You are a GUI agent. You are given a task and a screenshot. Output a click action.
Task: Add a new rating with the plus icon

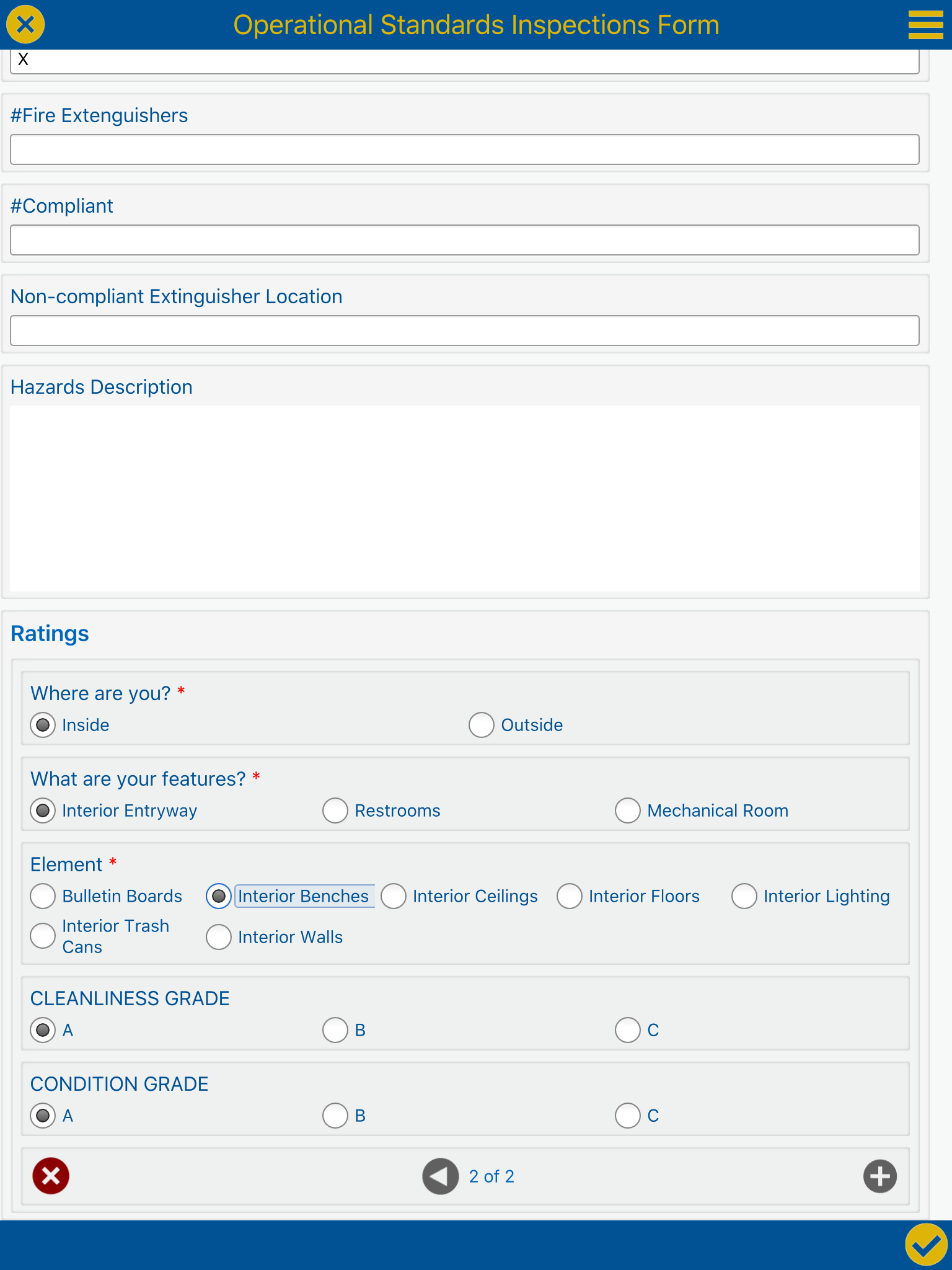pos(879,1176)
